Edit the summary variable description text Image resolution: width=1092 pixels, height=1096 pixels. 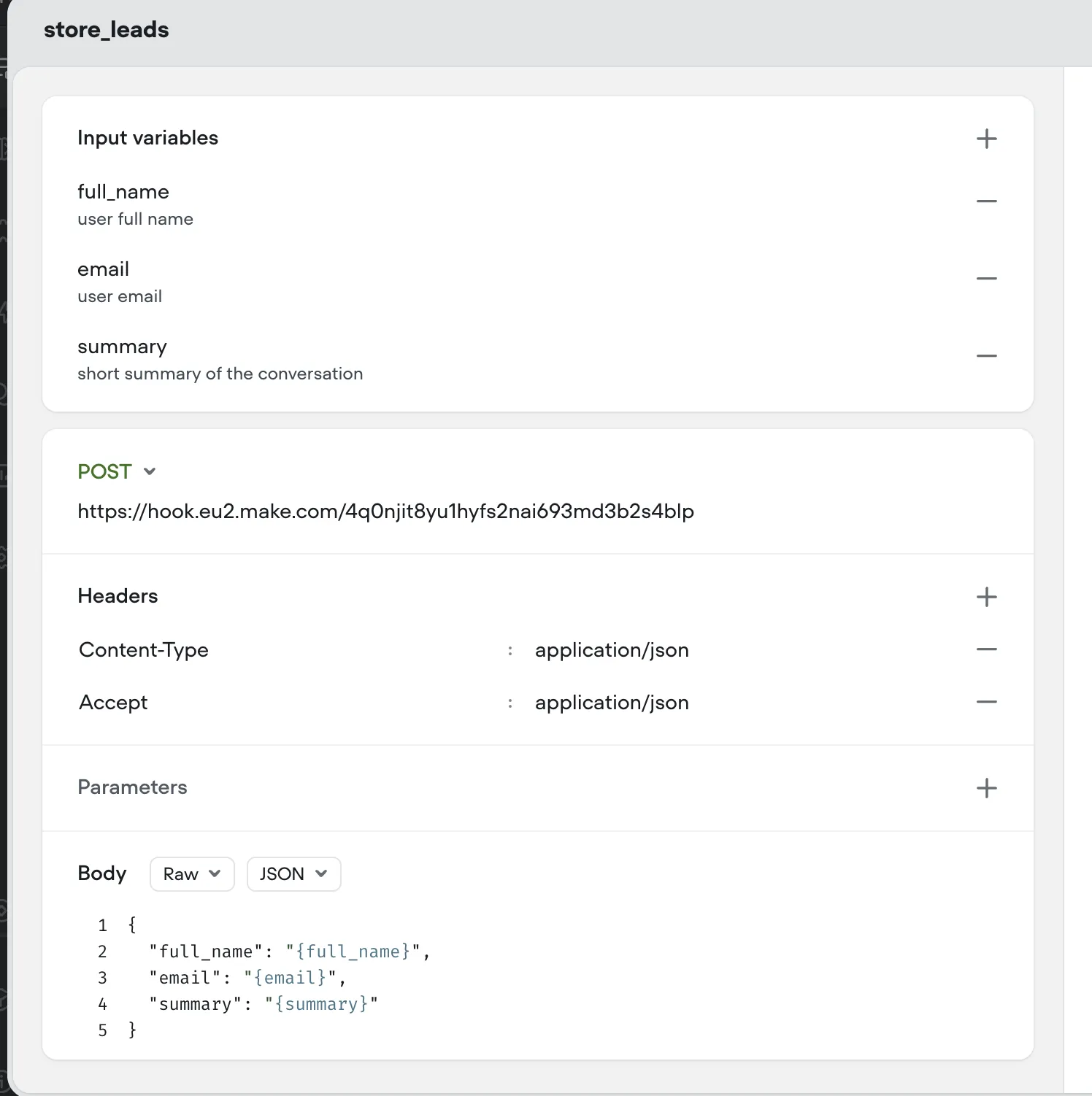(220, 374)
